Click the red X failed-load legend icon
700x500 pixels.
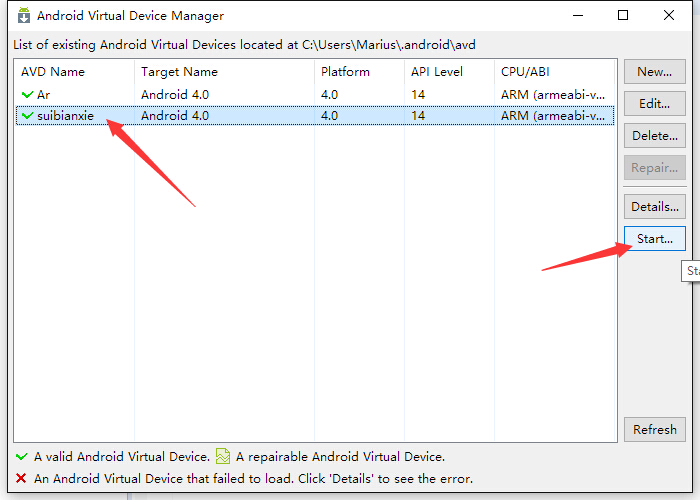[x=21, y=479]
